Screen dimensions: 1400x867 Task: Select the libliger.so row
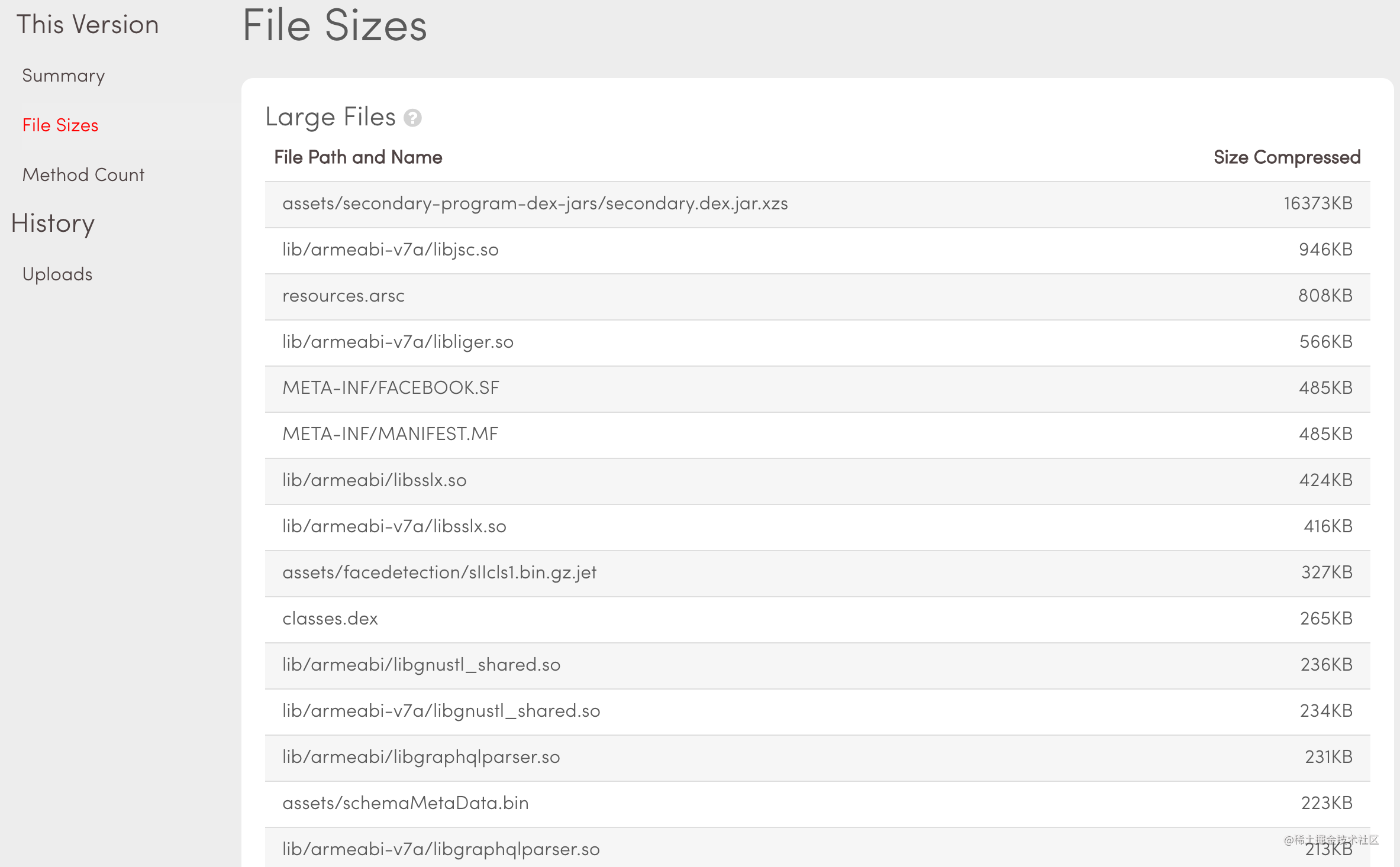click(818, 342)
